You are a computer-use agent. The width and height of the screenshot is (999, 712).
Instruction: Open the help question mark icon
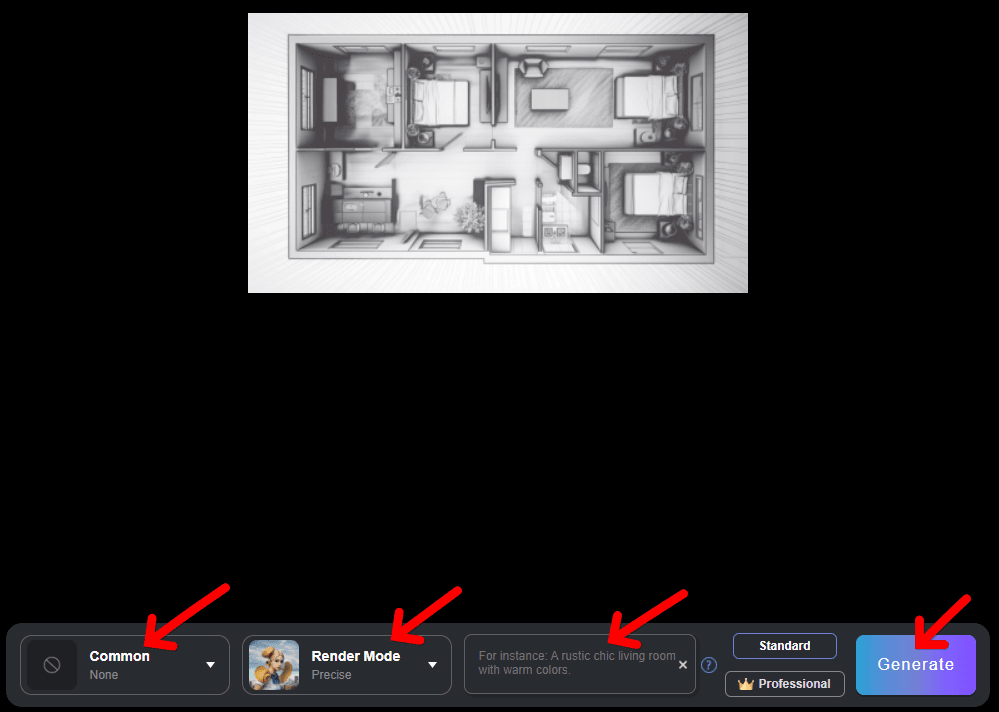[x=709, y=665]
